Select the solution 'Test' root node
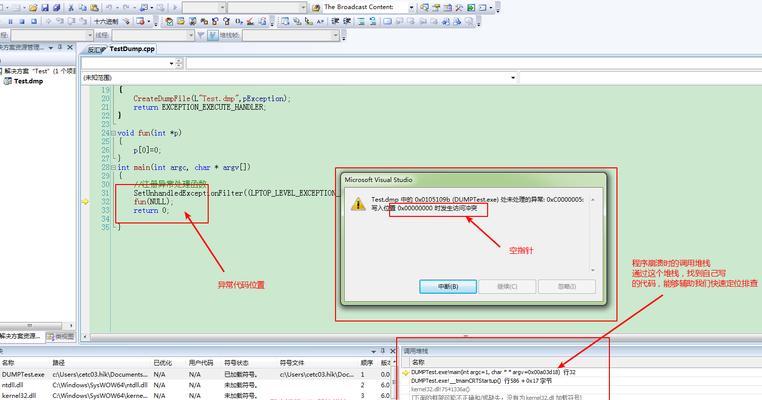The width and height of the screenshot is (762, 400). [x=38, y=71]
